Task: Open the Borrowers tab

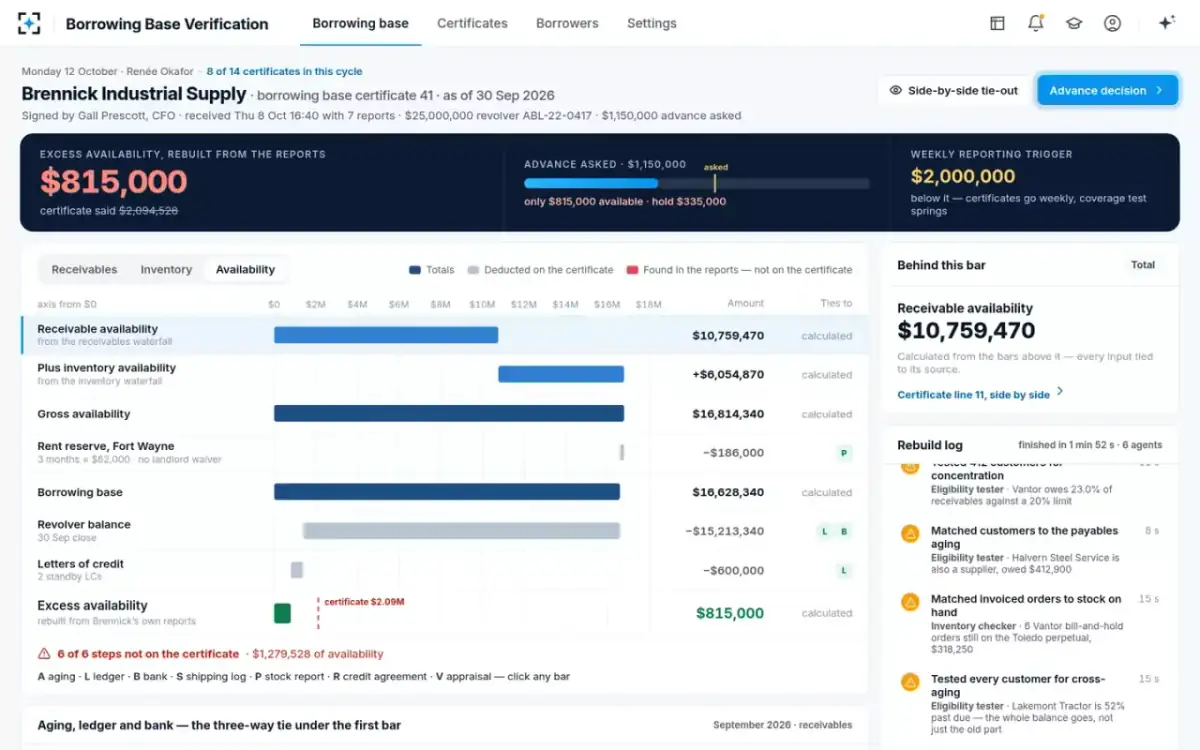Action: pyautogui.click(x=567, y=23)
